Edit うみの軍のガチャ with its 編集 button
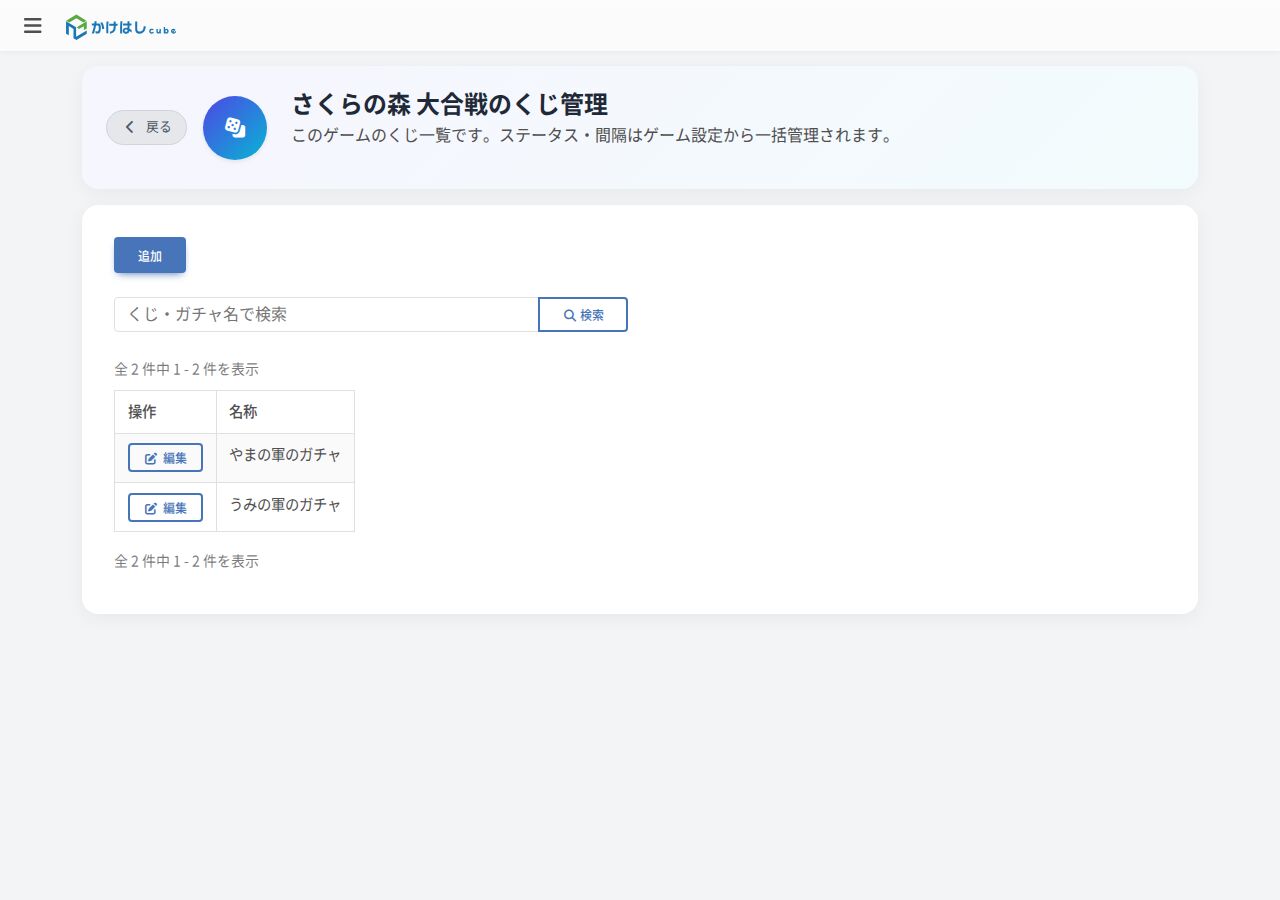1280x900 pixels. (x=165, y=508)
